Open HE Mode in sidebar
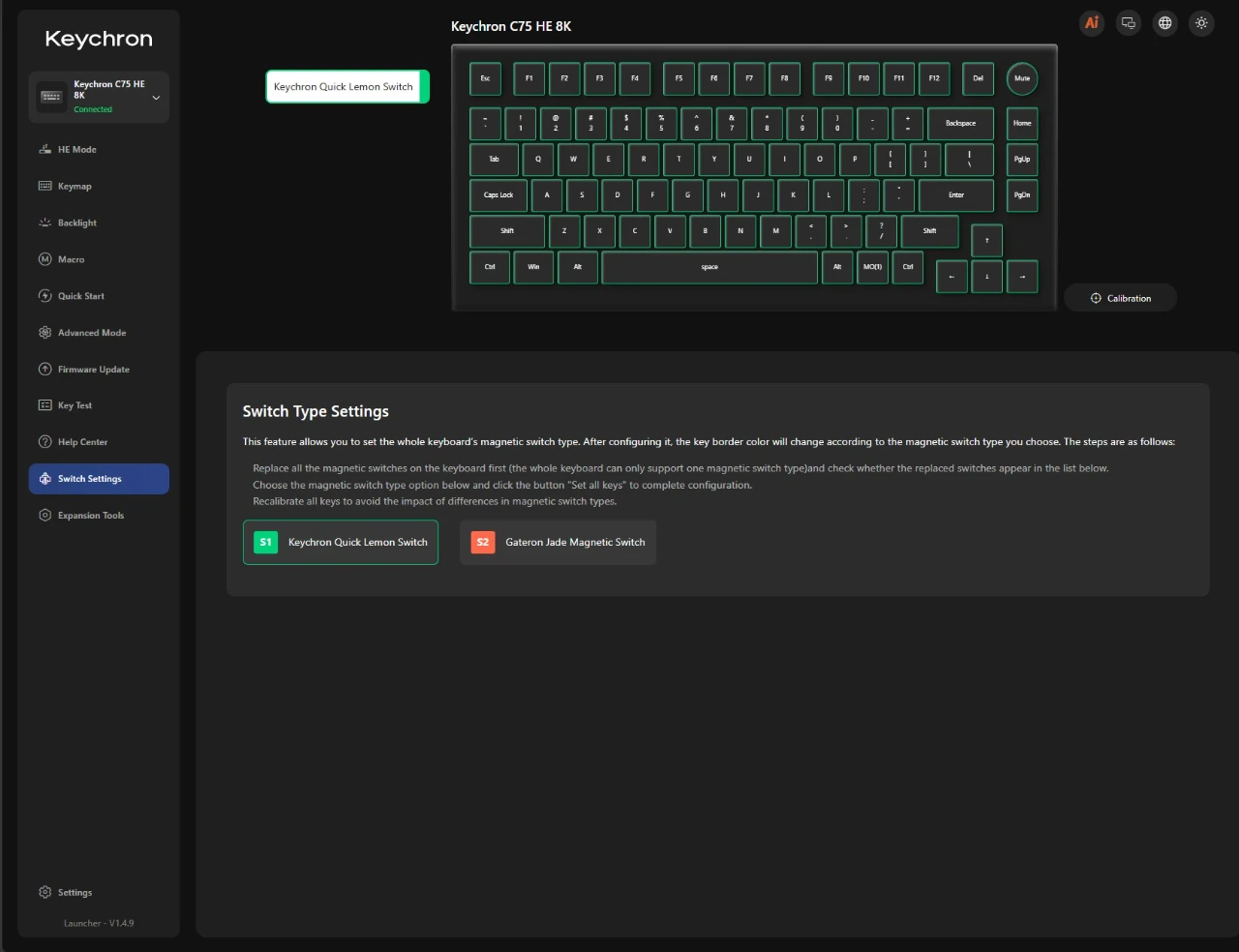 coord(99,150)
